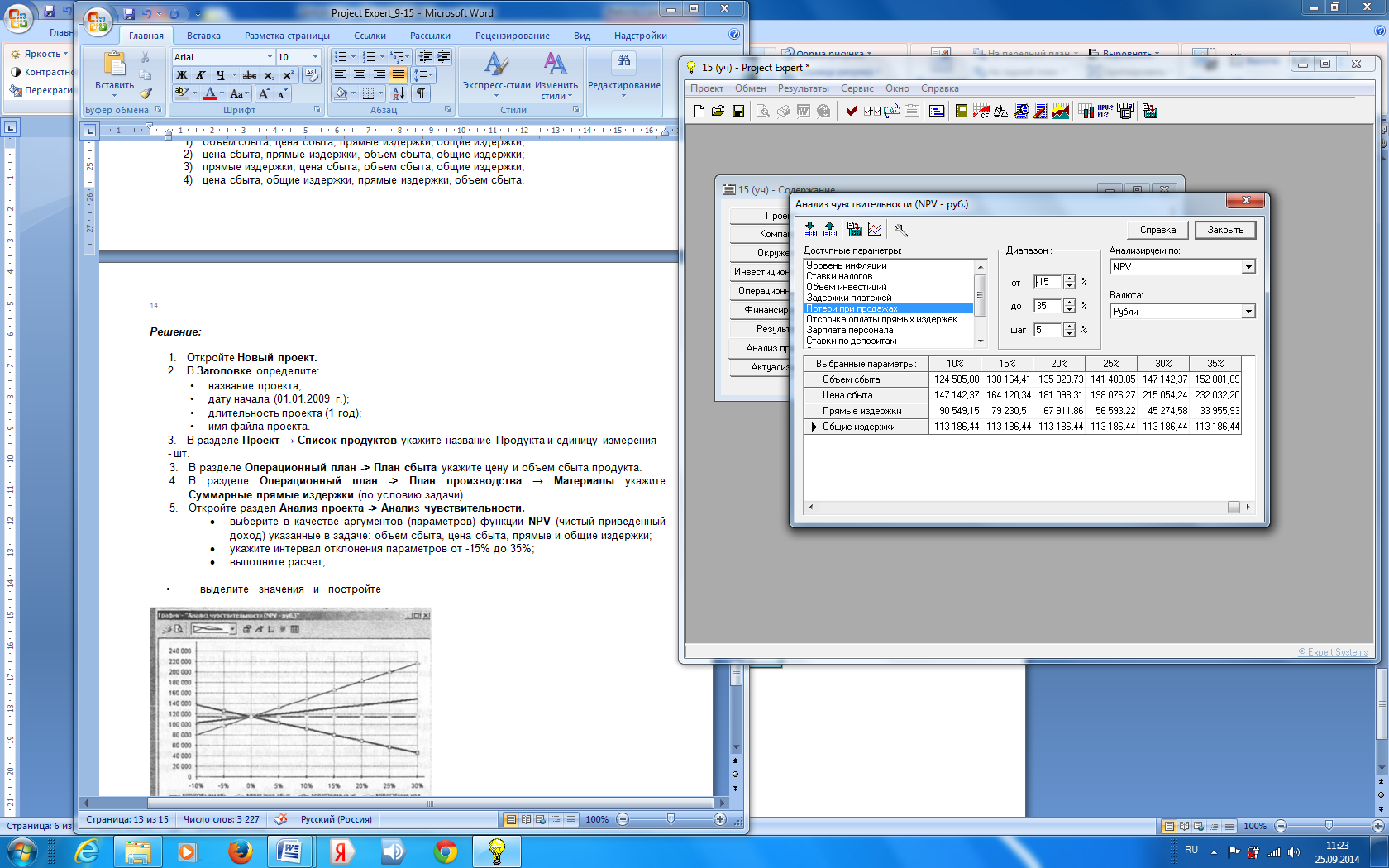Click the 'от' range input field
This screenshot has height=868, width=1389.
(1047, 282)
